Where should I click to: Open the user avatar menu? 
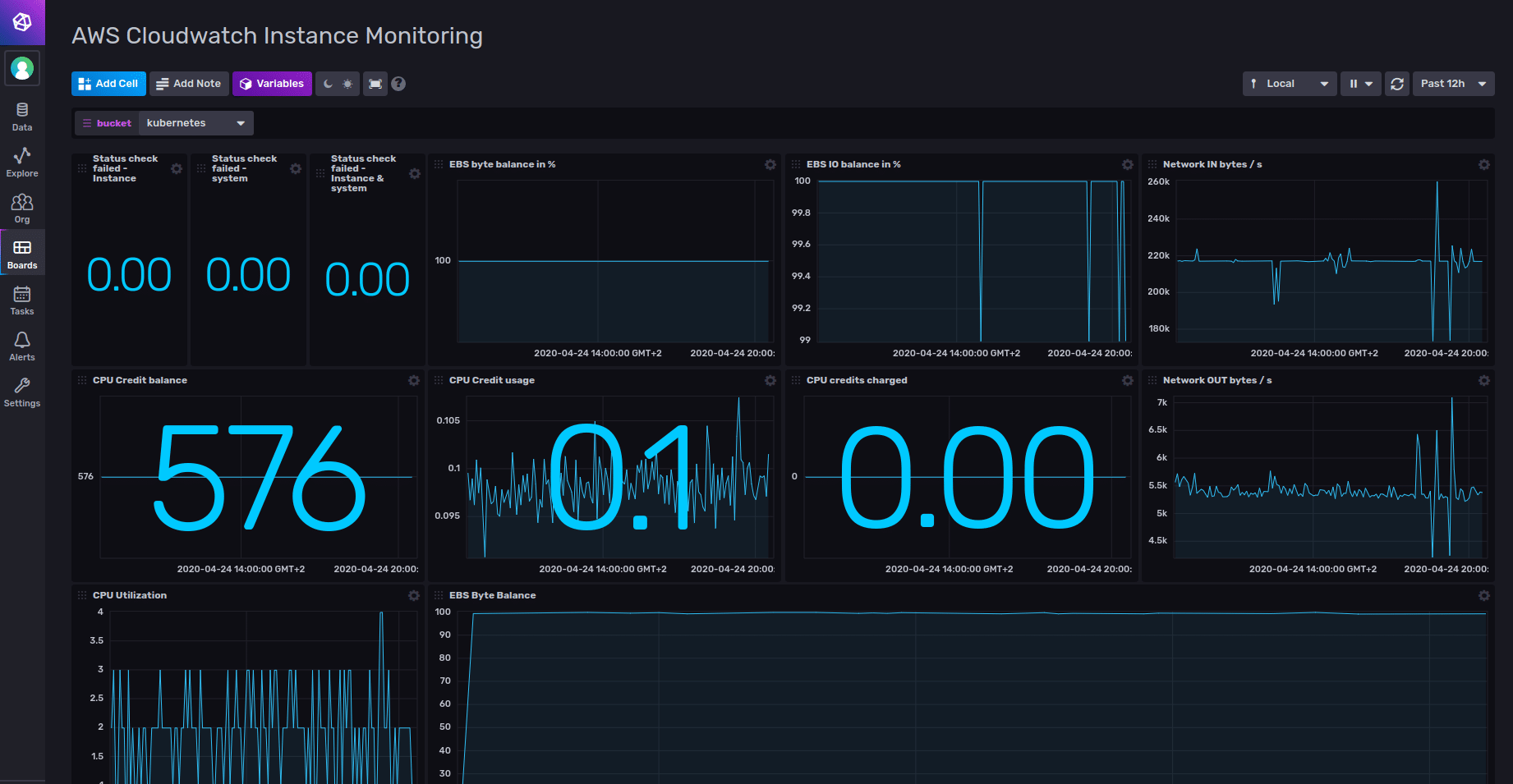pyautogui.click(x=22, y=68)
